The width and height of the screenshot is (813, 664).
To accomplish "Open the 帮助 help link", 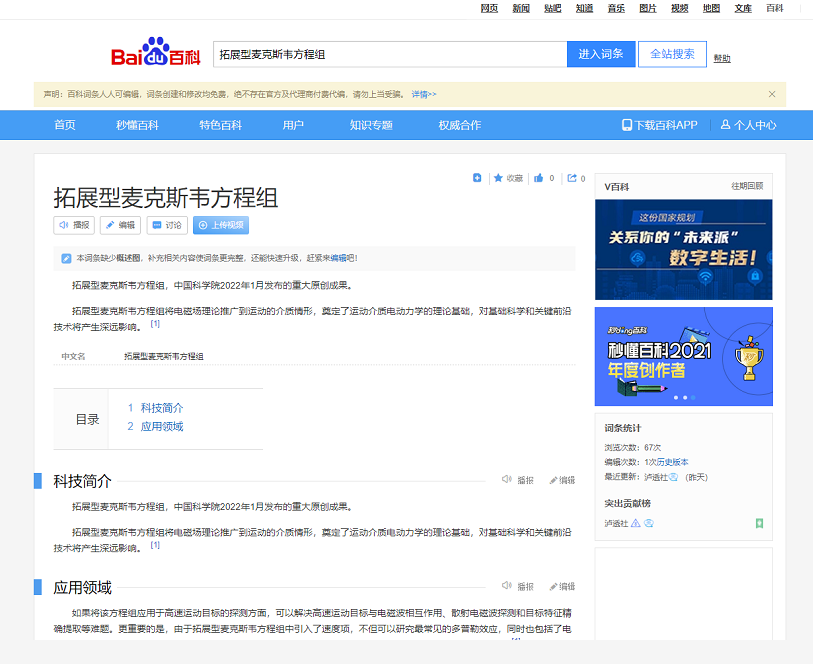I will (x=722, y=58).
